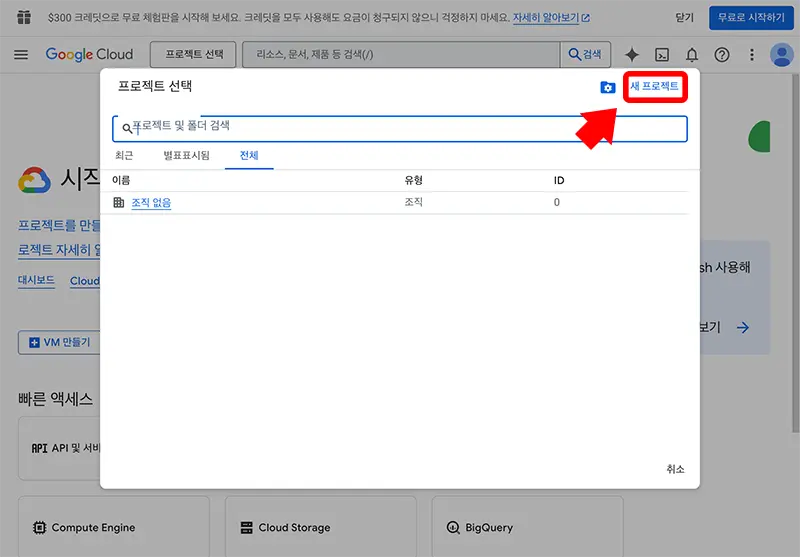Open the 조직 없음 organization link
800x557 pixels.
point(151,202)
